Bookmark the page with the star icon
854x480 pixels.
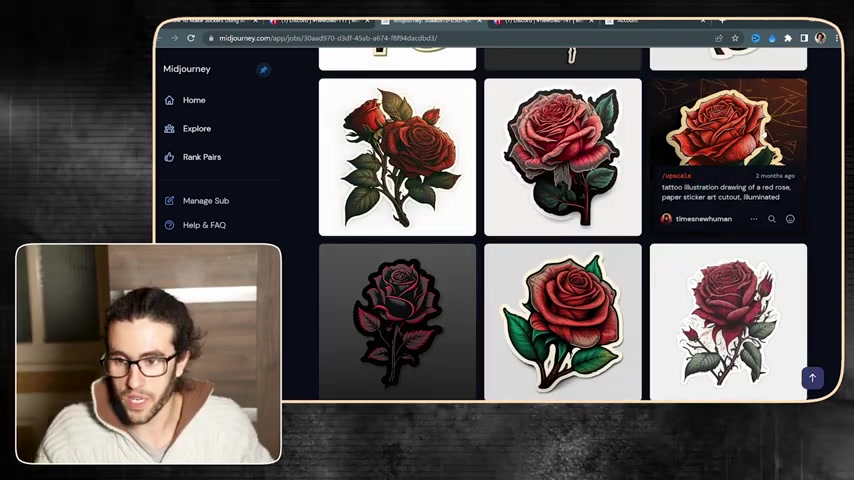(735, 38)
